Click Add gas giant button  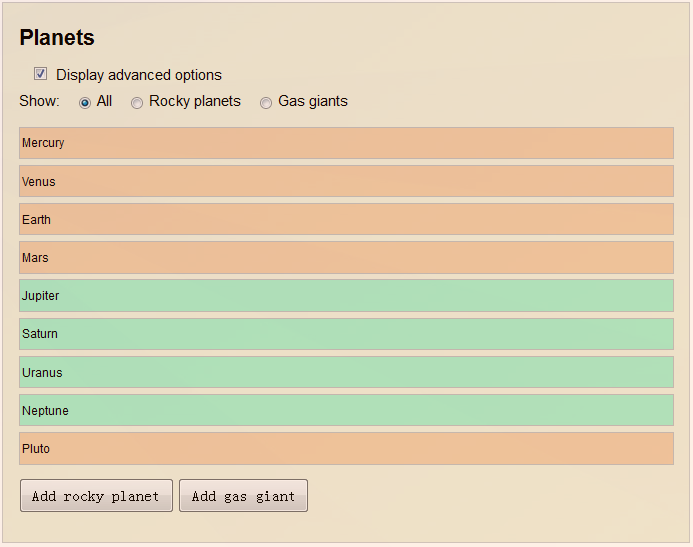pos(244,496)
